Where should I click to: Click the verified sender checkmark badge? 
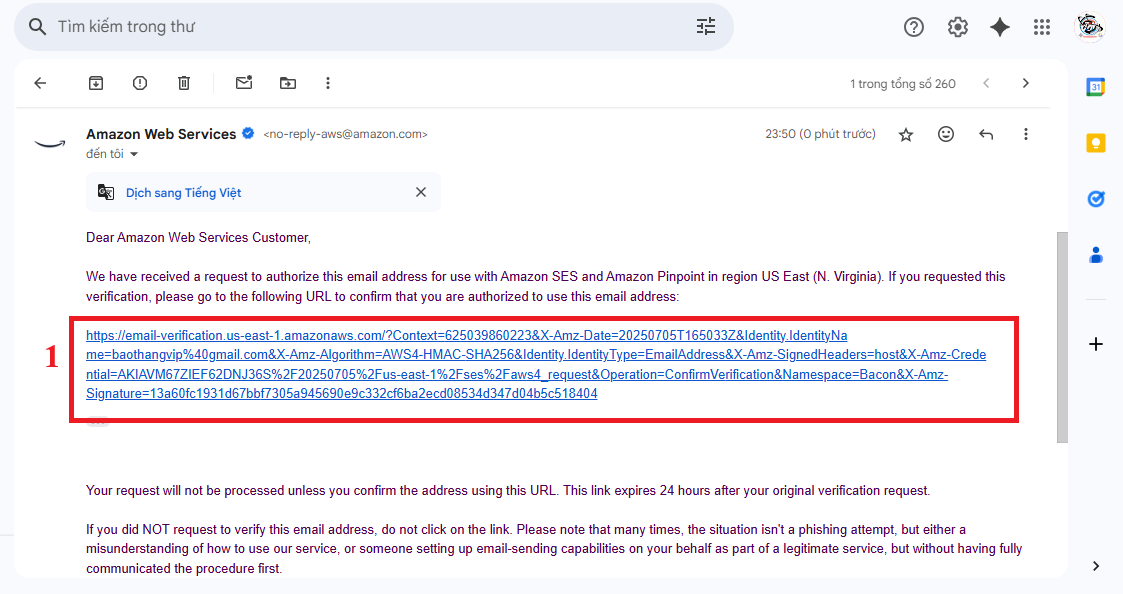(248, 133)
